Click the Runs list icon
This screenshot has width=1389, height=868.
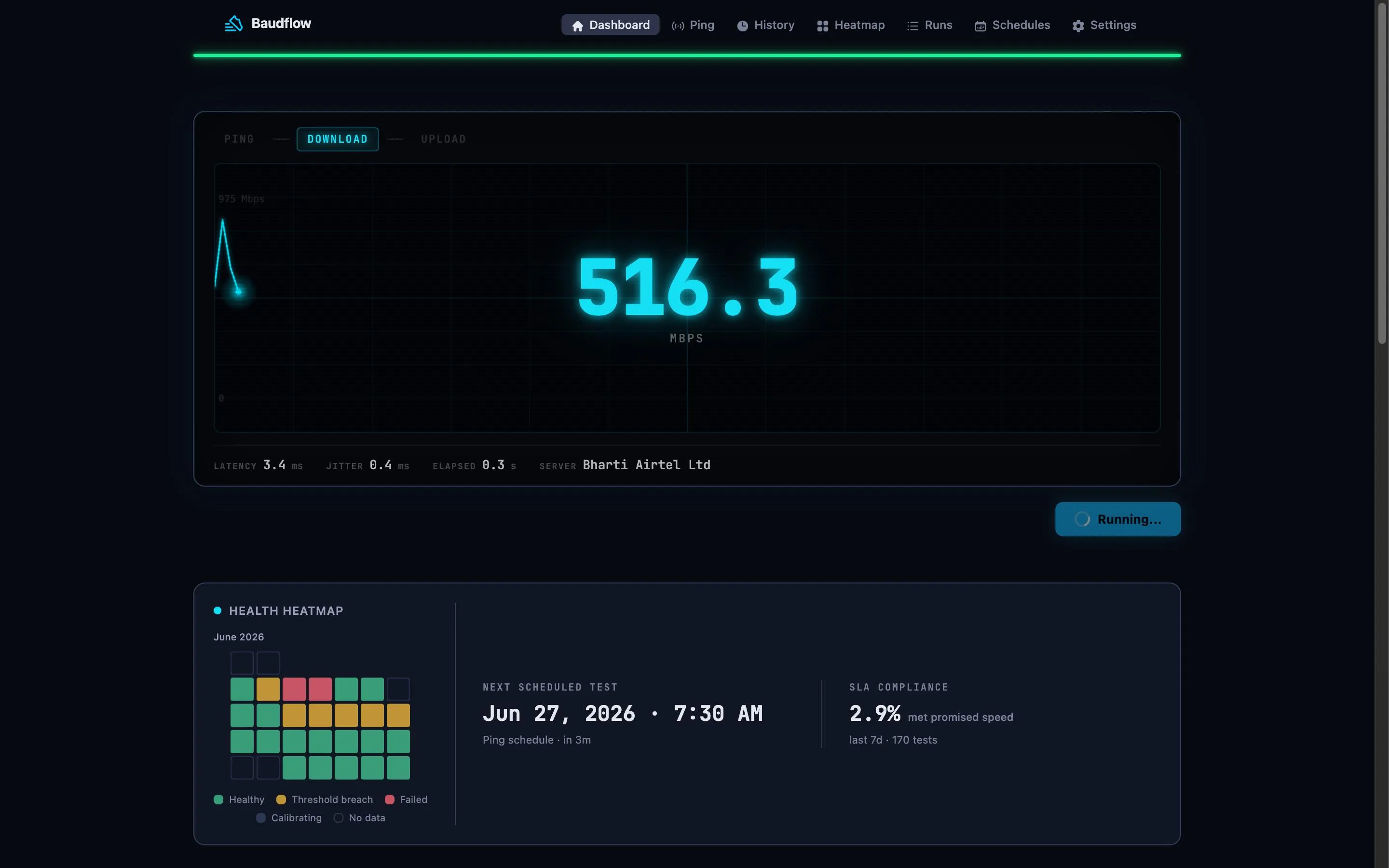pyautogui.click(x=912, y=26)
